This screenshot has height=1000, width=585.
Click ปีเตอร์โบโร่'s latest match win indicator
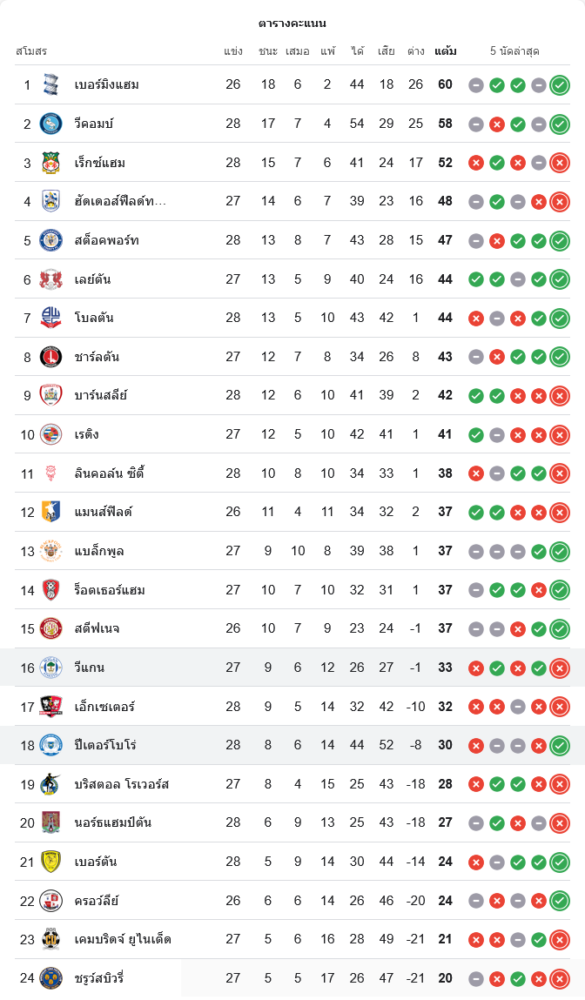point(559,745)
